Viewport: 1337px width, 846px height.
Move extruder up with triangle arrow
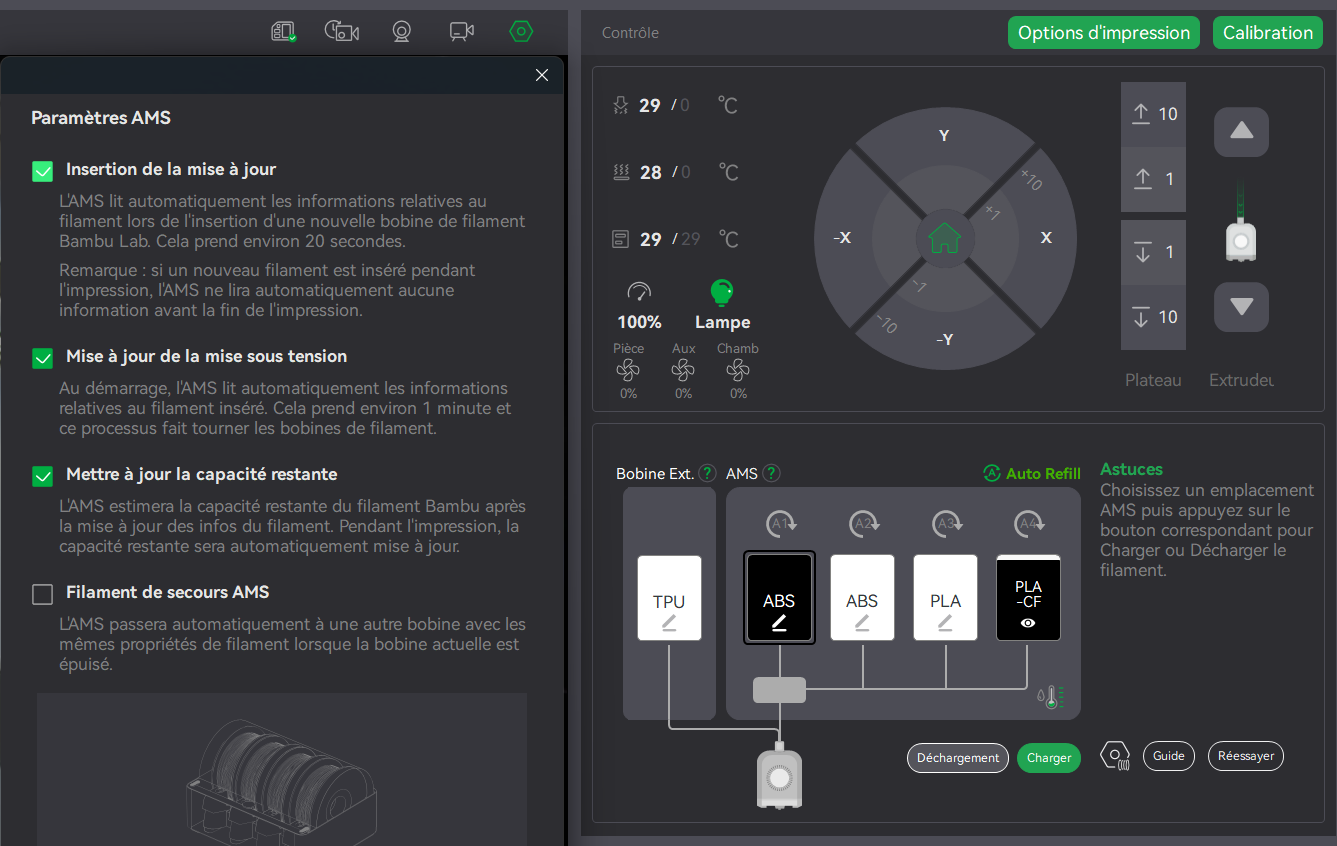[x=1241, y=132]
